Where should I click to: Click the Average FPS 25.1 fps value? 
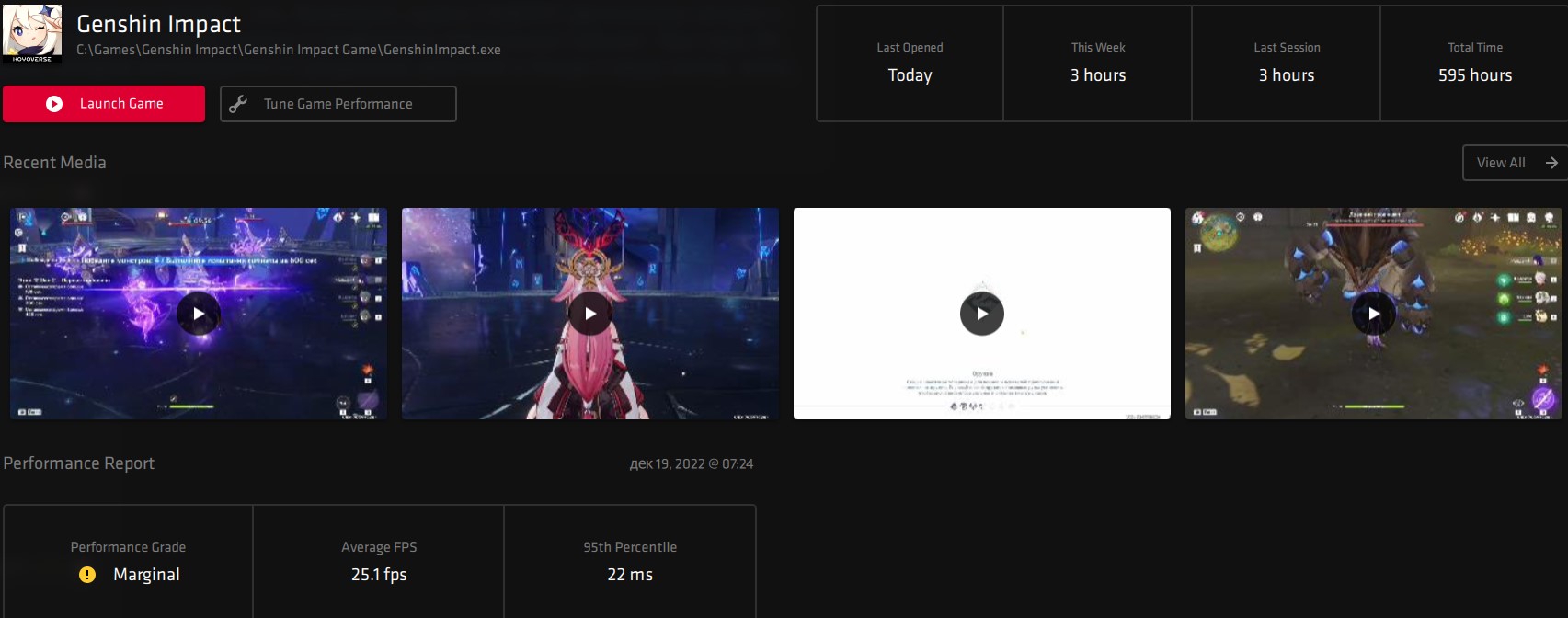click(379, 575)
